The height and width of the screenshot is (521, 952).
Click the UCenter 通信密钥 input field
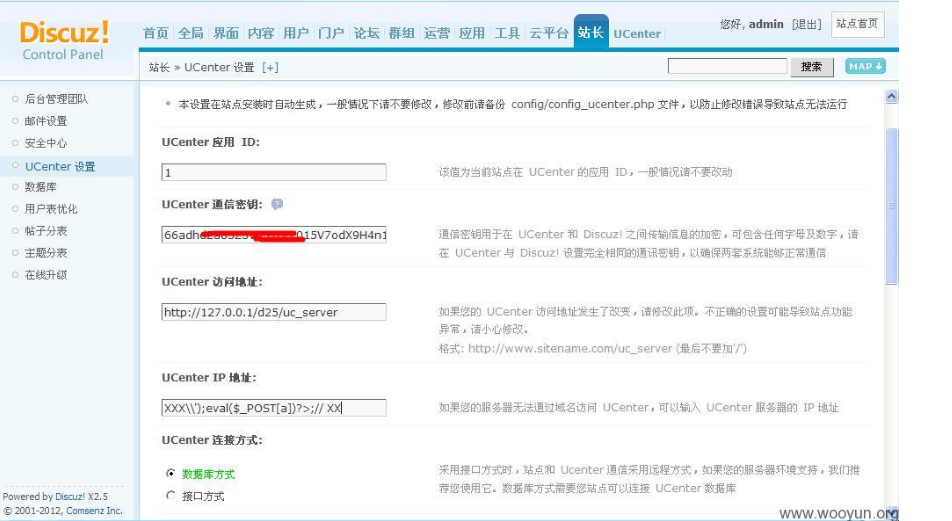coord(274,234)
